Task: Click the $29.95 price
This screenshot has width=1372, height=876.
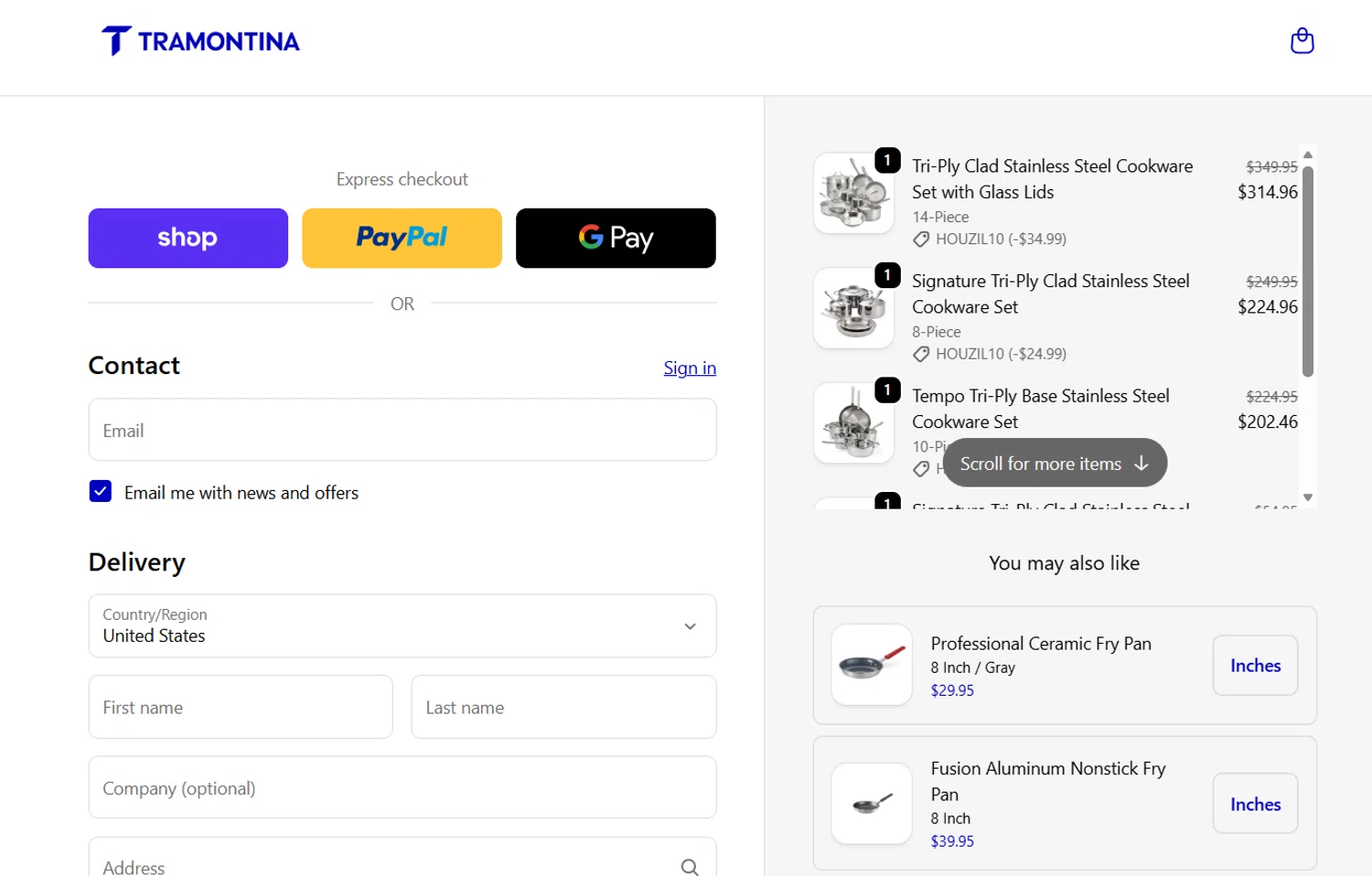Action: point(952,690)
